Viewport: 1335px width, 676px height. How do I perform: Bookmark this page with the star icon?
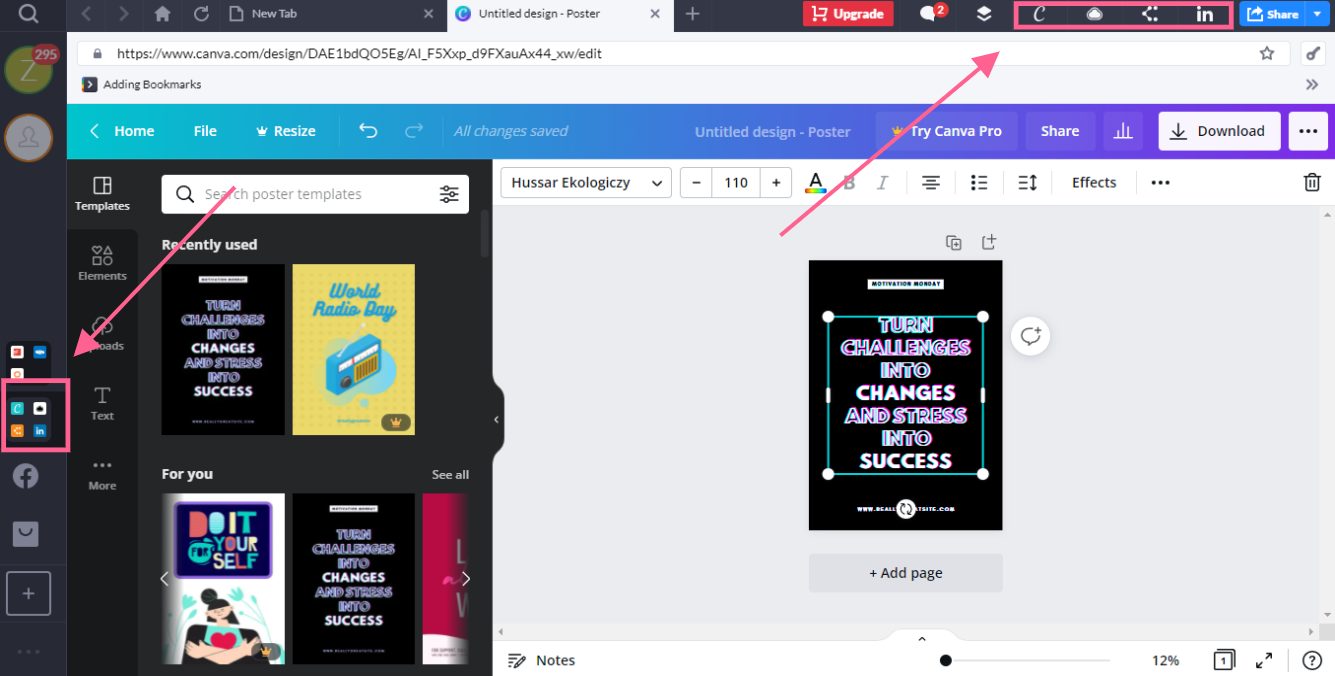coord(1267,54)
